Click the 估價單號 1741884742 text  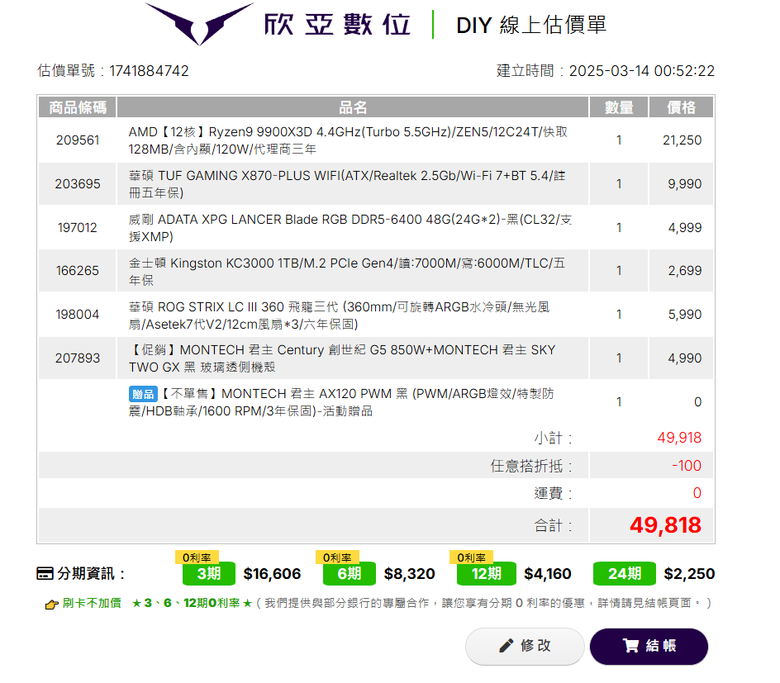(x=113, y=71)
